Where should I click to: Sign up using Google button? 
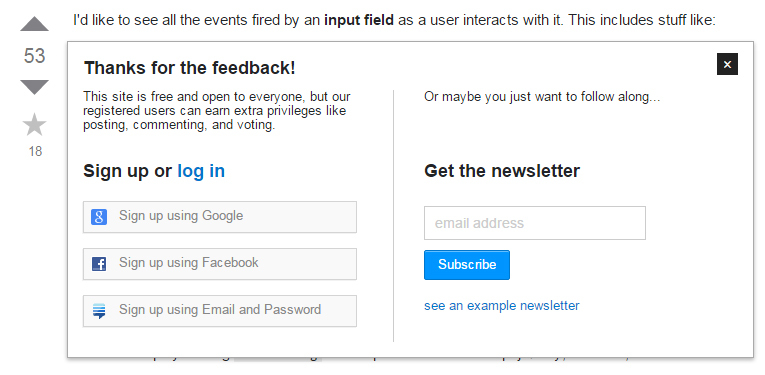(220, 217)
